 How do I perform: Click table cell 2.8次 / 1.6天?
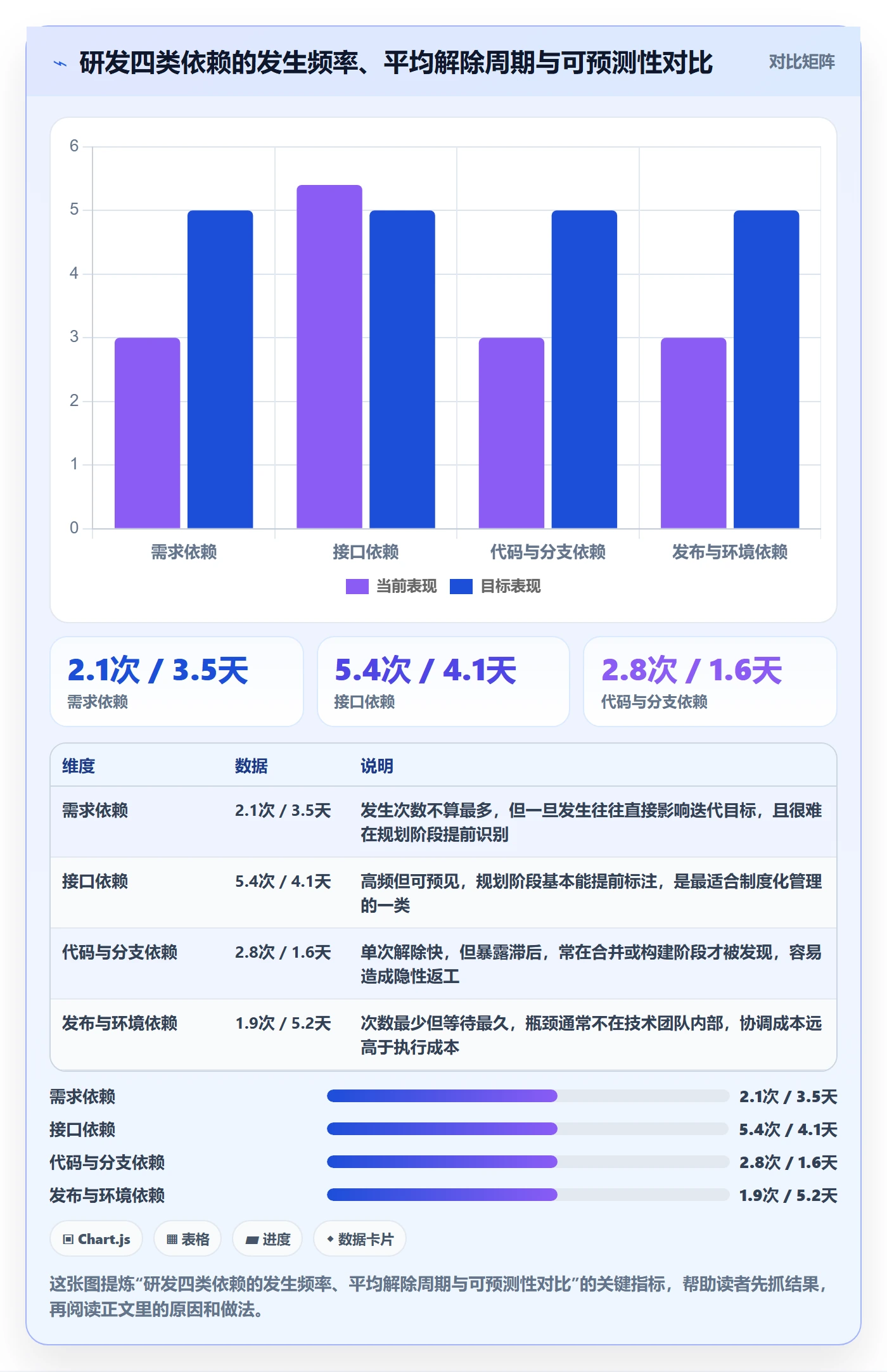pos(283,952)
